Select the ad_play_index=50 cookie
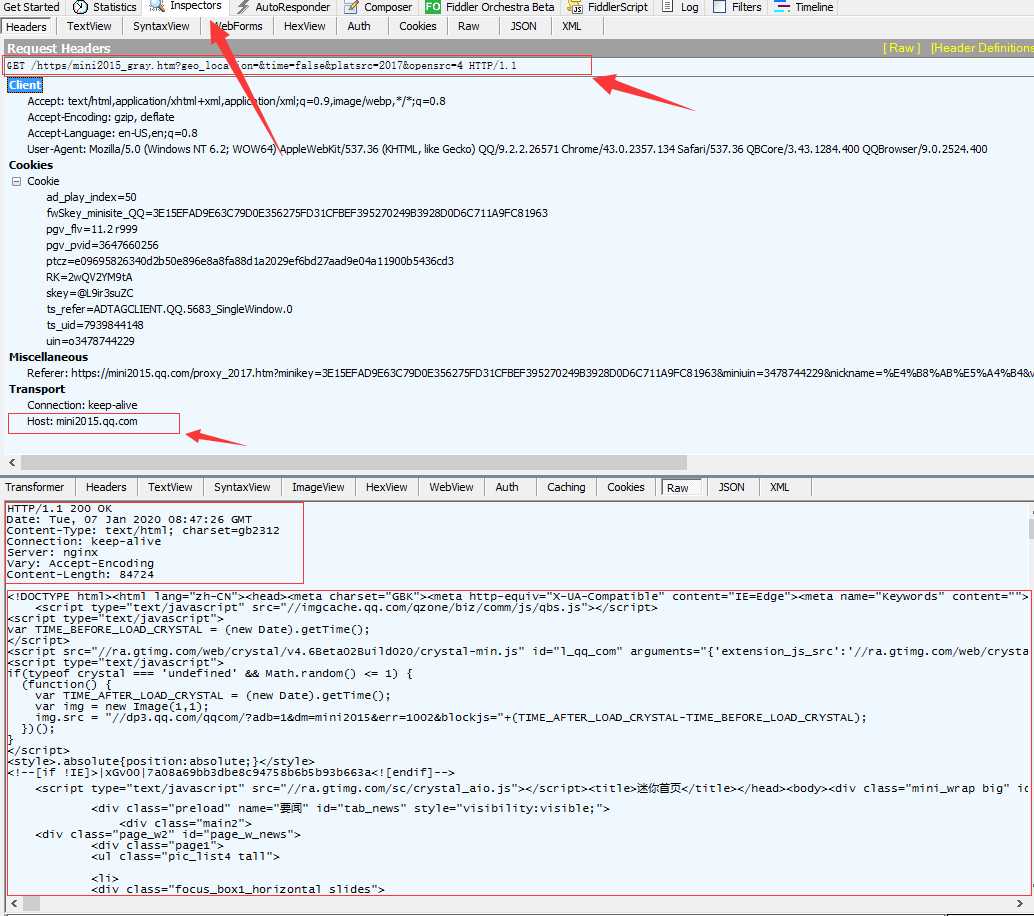 pos(91,197)
